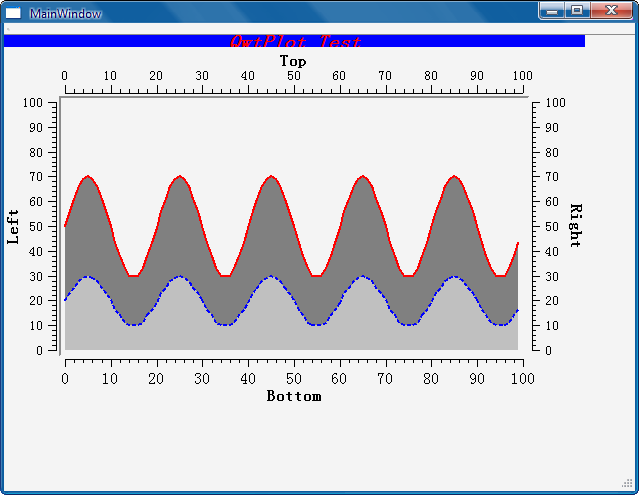Click the QwtPlot Test title banner
The image size is (639, 495).
coord(294,41)
